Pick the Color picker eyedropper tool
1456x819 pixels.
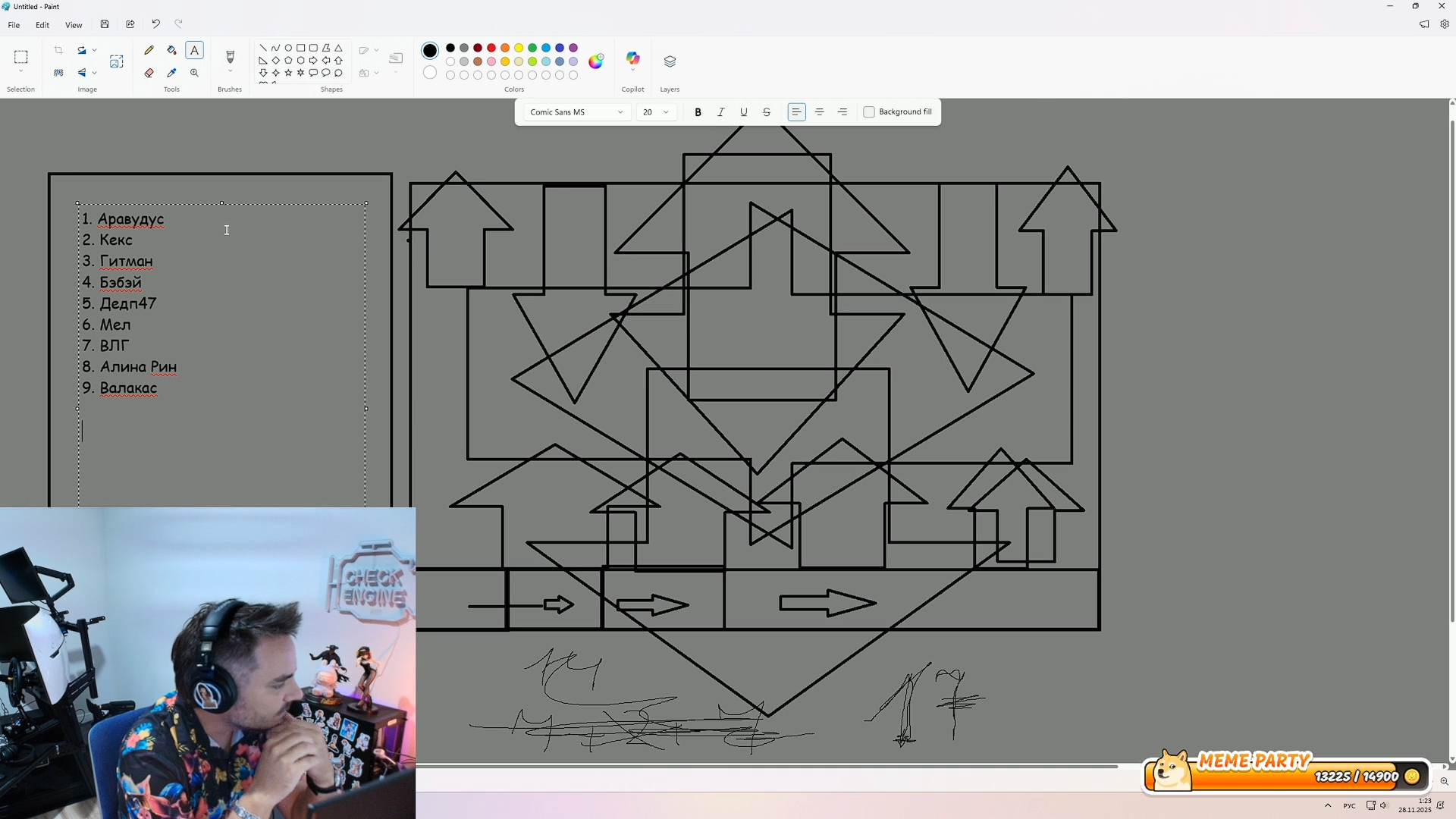point(172,73)
